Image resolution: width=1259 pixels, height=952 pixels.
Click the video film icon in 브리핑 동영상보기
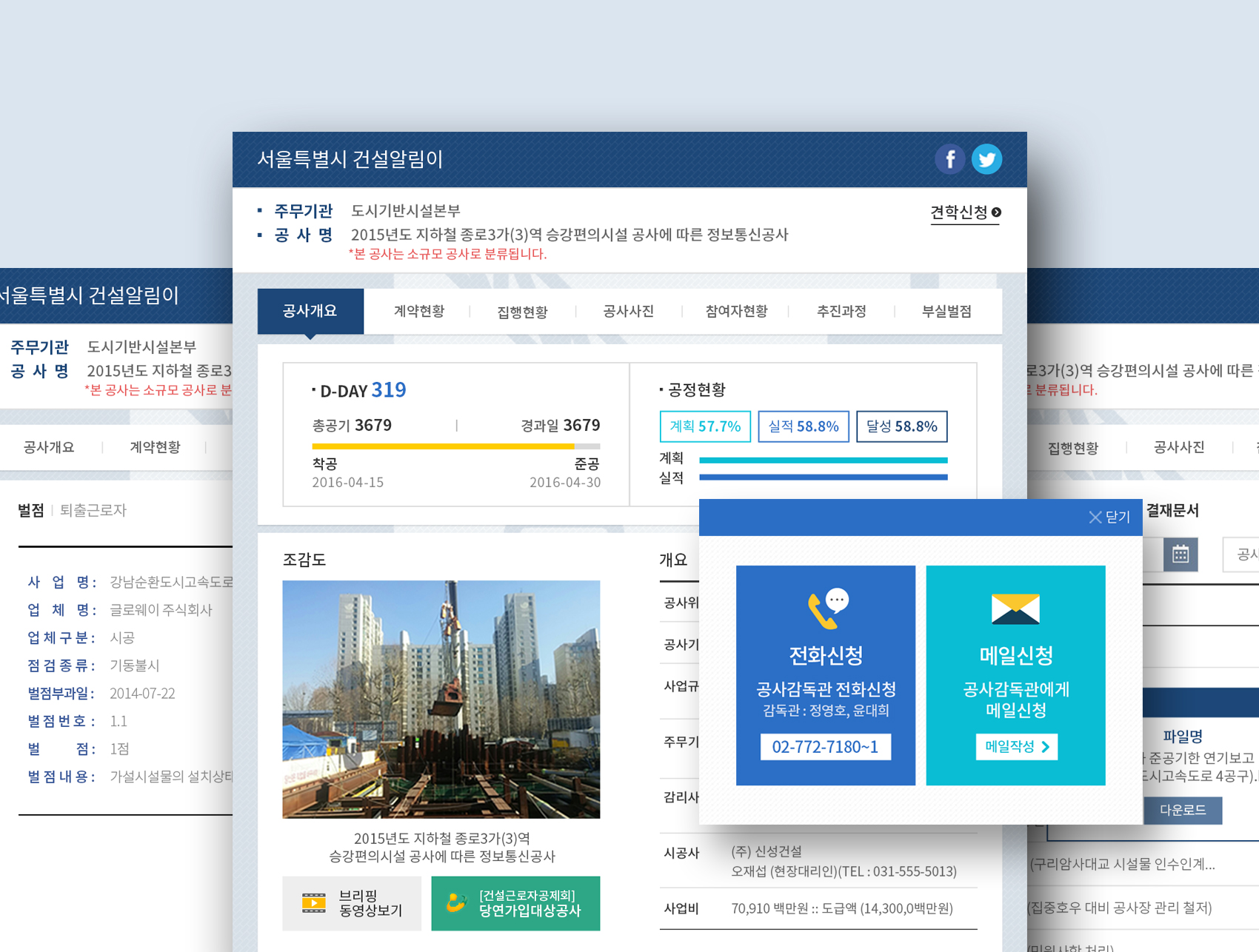pyautogui.click(x=314, y=903)
